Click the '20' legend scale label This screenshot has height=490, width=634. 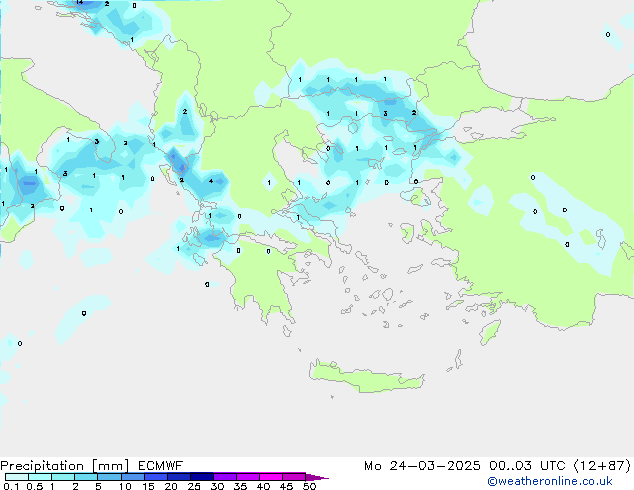click(x=171, y=486)
